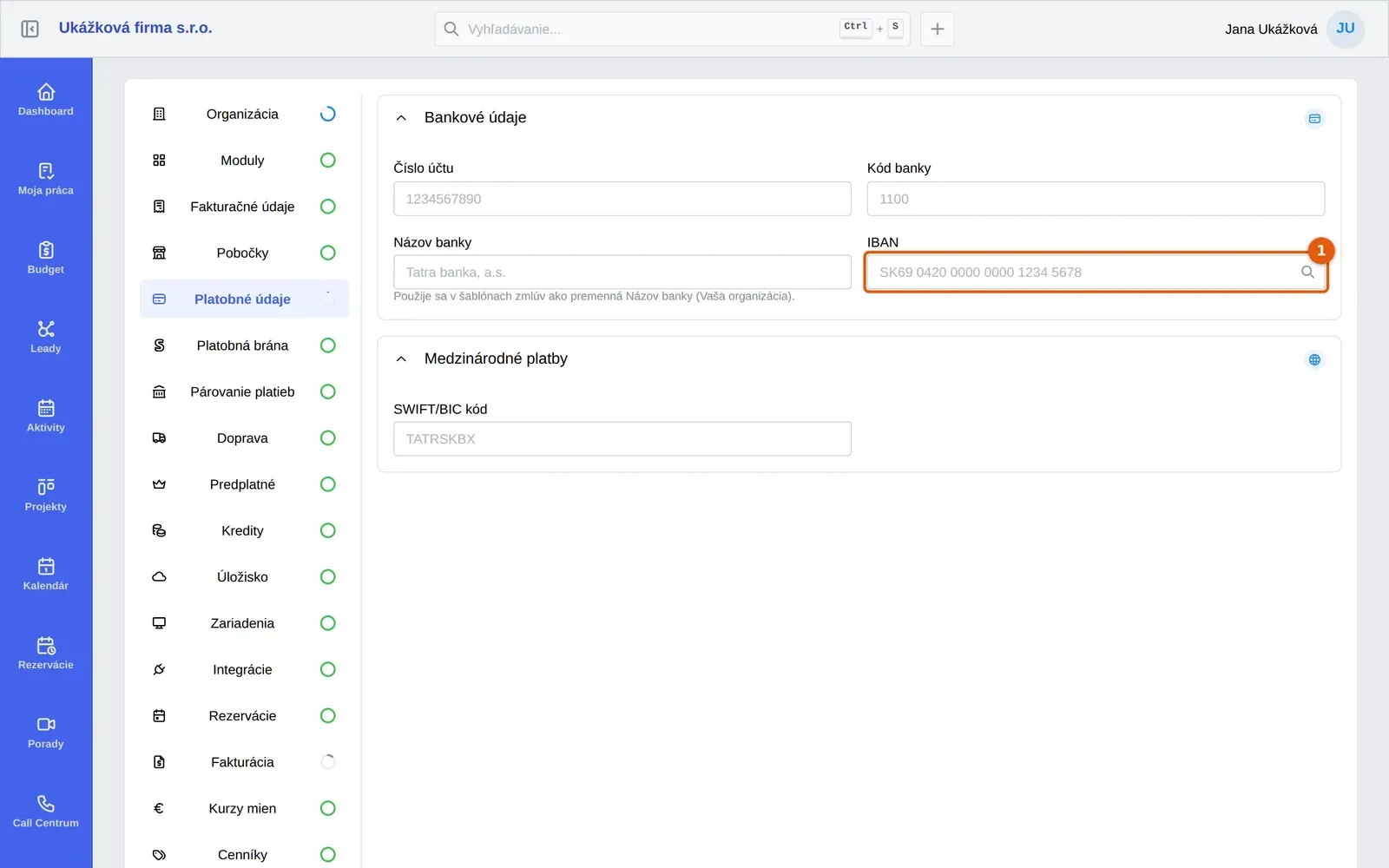Click the JU user avatar

click(1346, 29)
